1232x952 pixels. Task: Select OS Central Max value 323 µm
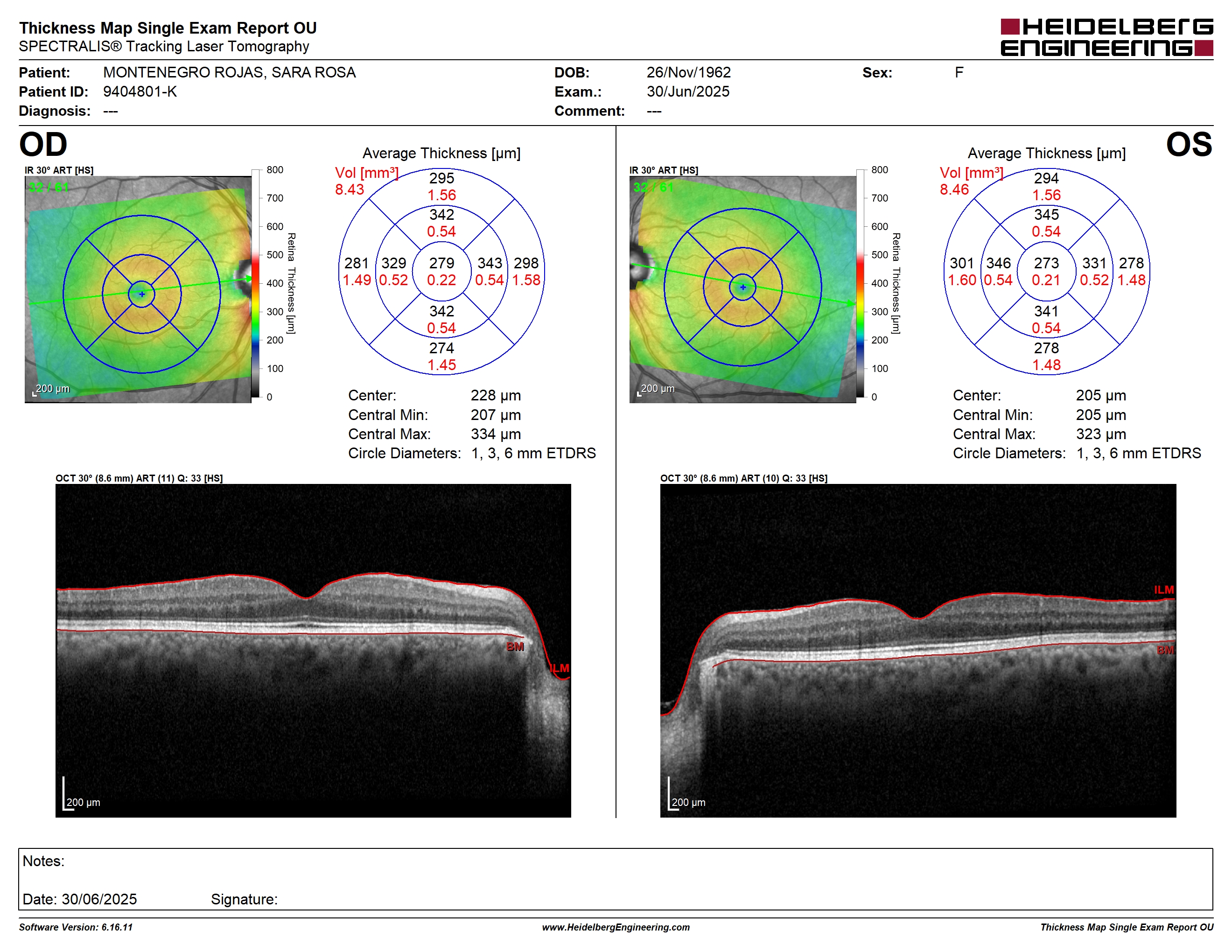click(1101, 434)
